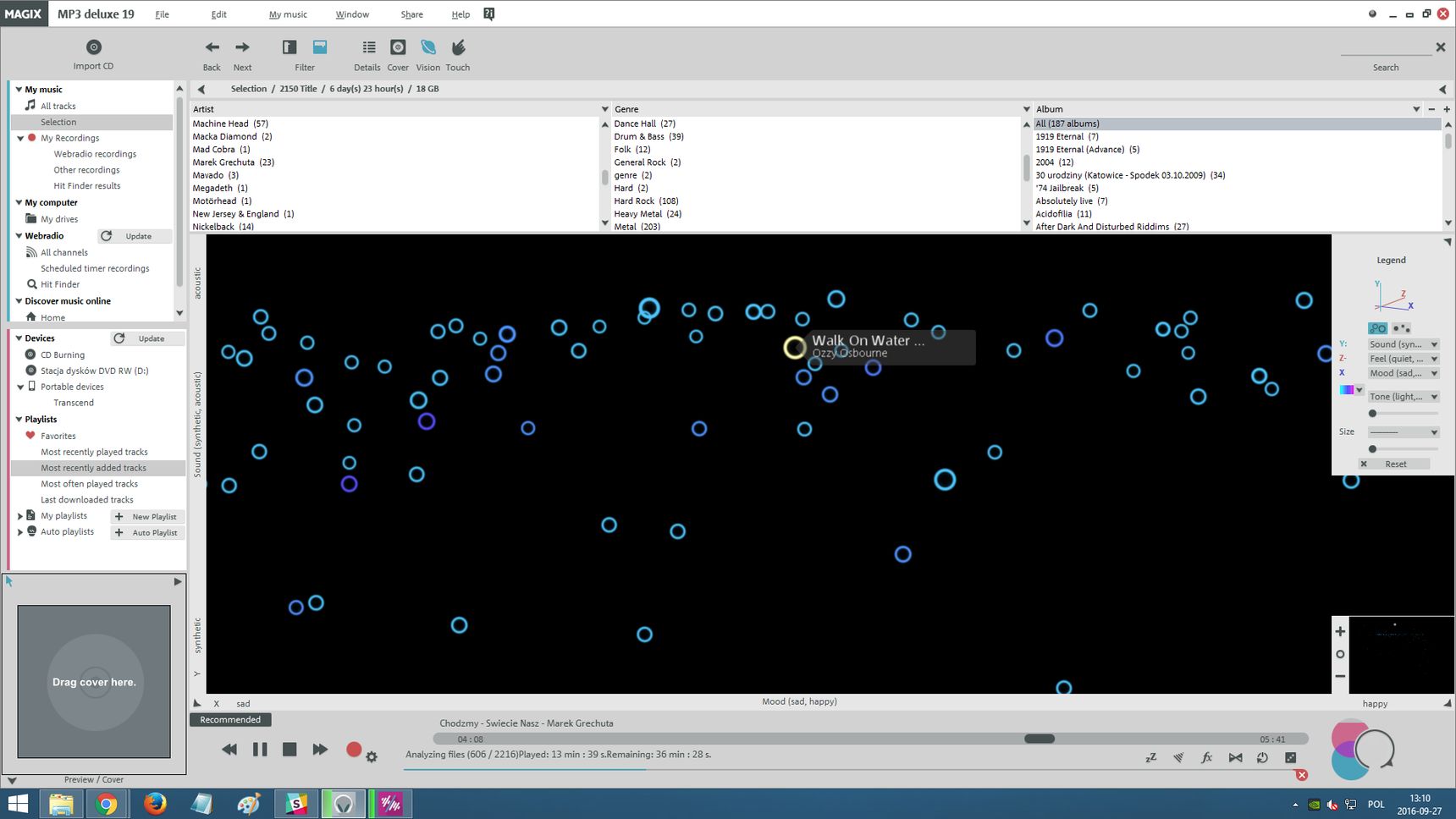The width and height of the screenshot is (1456, 819).
Task: Adjust the Size slider in Legend
Action: (x=1373, y=449)
